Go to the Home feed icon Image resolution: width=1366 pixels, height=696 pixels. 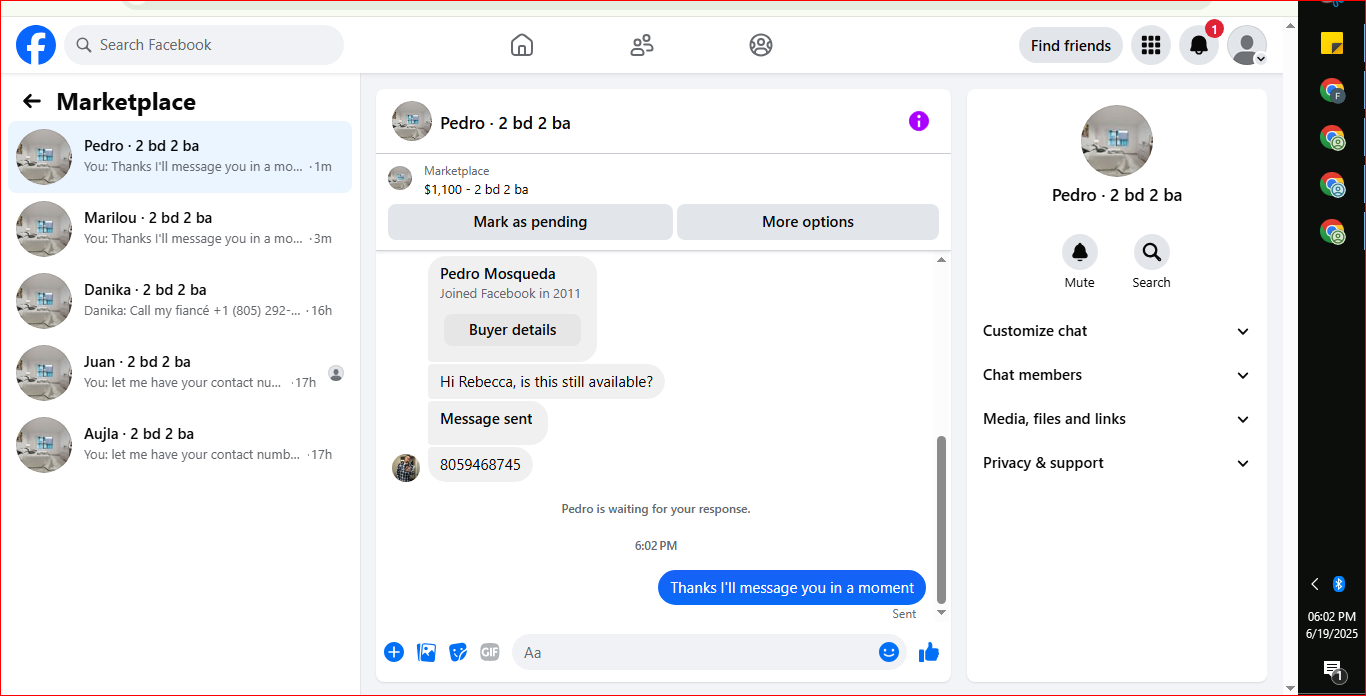coord(521,45)
